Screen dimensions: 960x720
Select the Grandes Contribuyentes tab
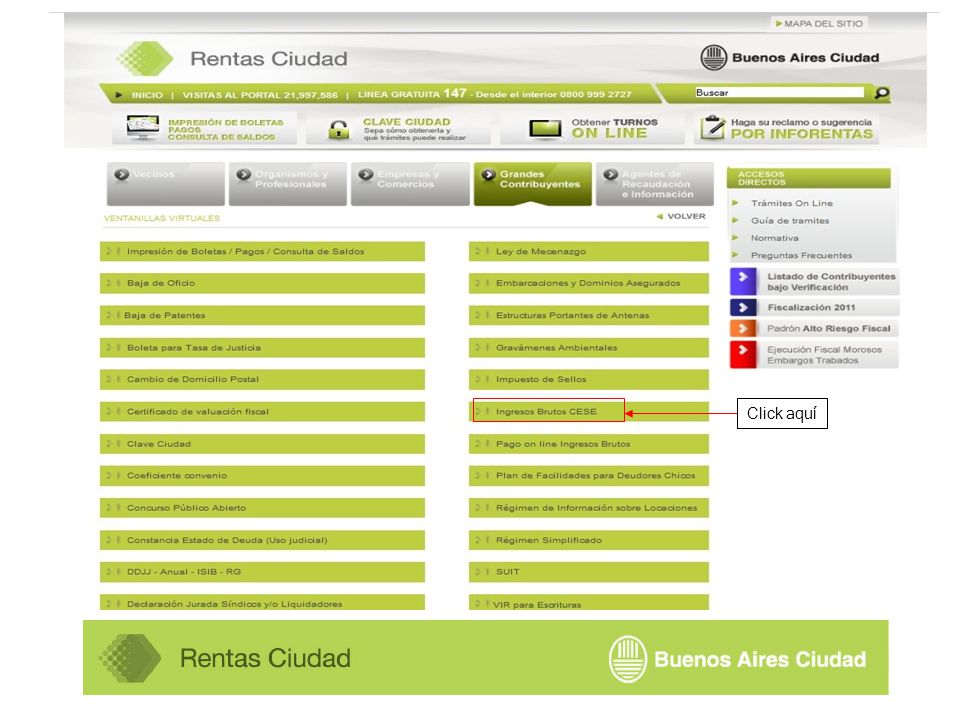[533, 184]
